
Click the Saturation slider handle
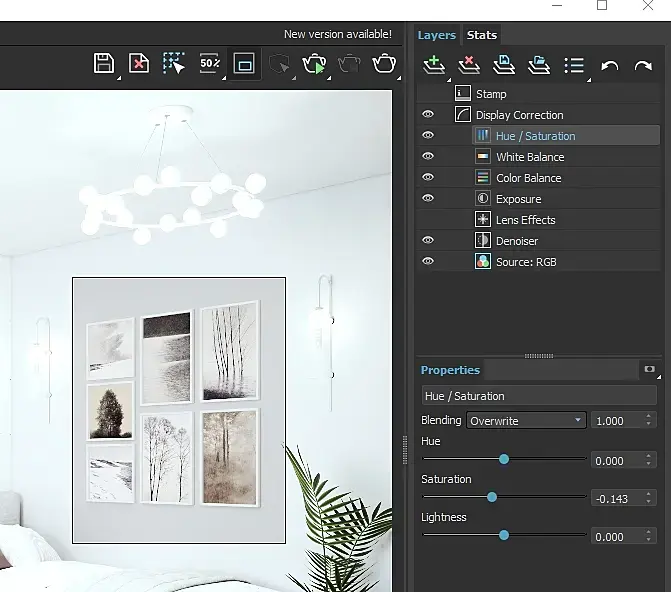click(x=492, y=497)
